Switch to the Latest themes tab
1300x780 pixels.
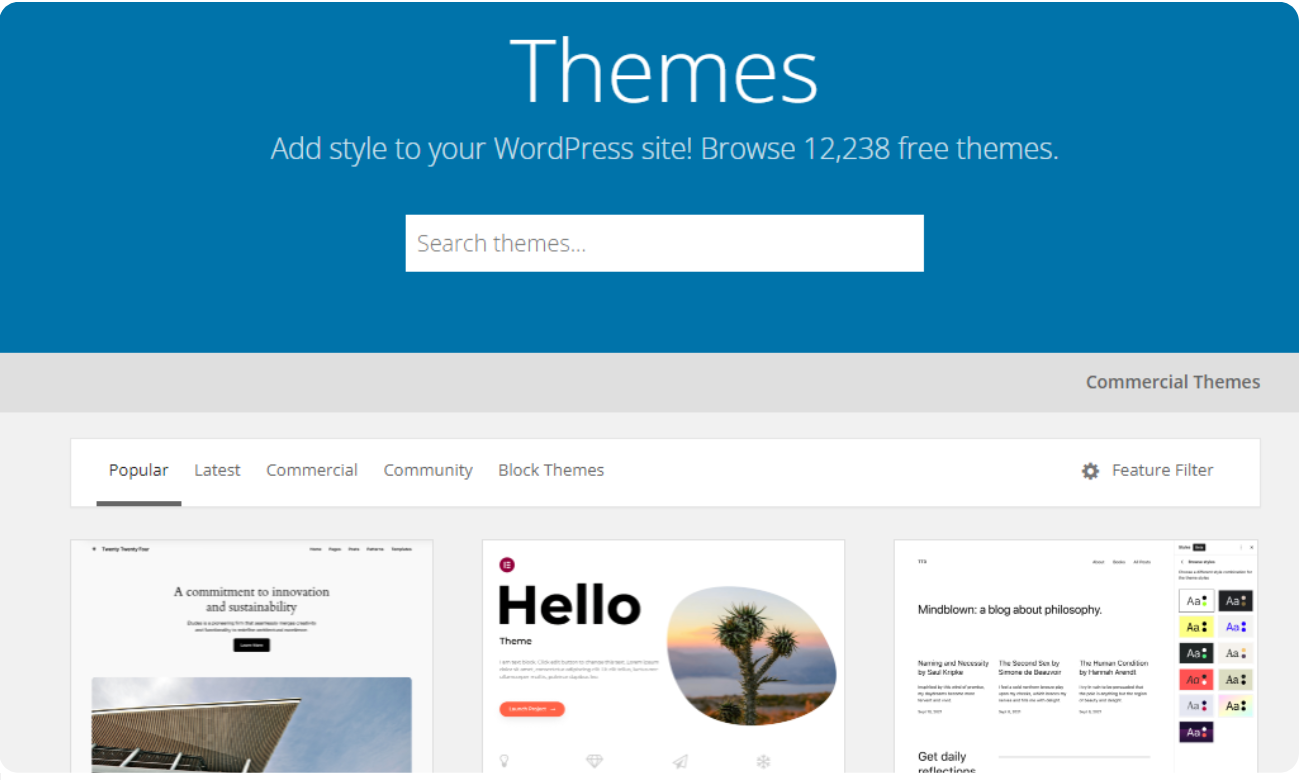(x=217, y=470)
